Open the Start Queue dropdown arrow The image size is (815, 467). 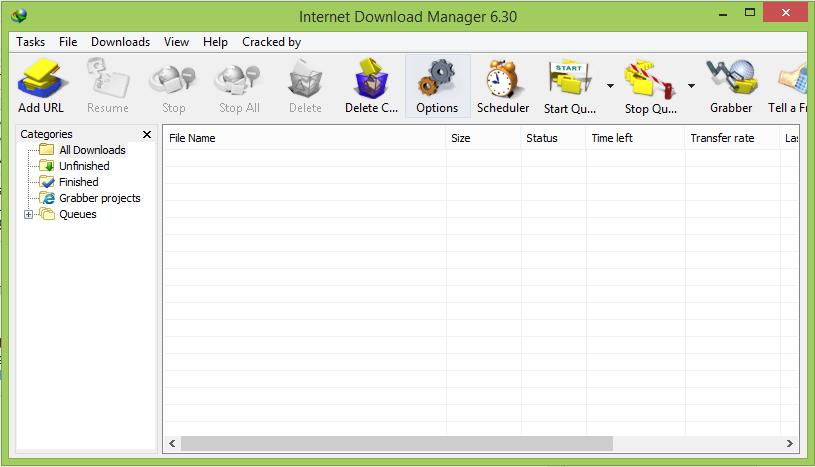610,86
